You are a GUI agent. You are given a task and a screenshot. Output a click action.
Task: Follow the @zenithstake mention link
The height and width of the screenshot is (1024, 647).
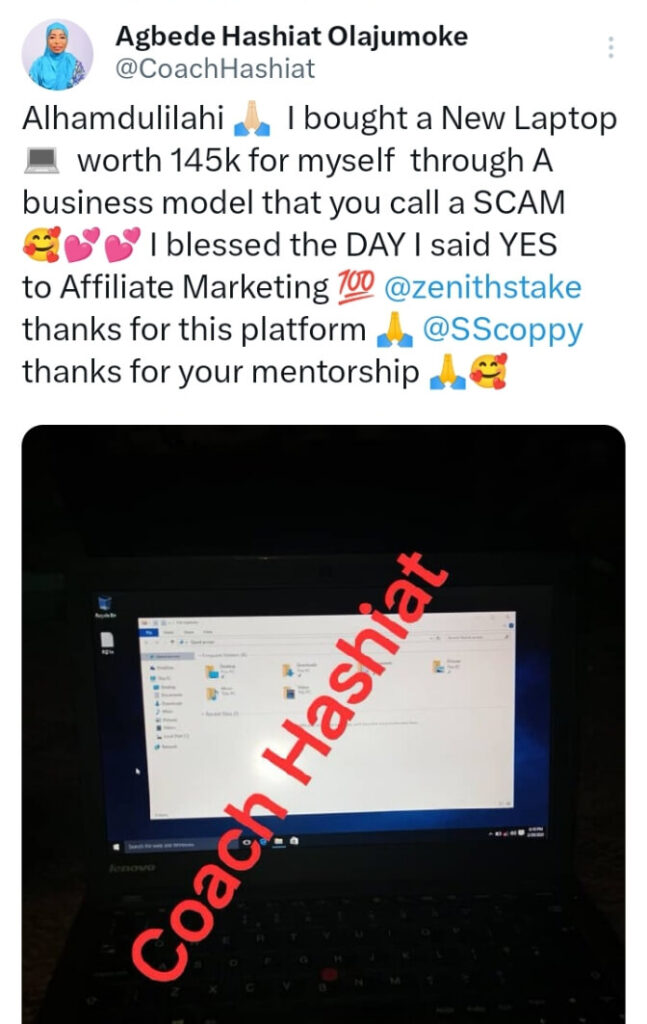482,287
